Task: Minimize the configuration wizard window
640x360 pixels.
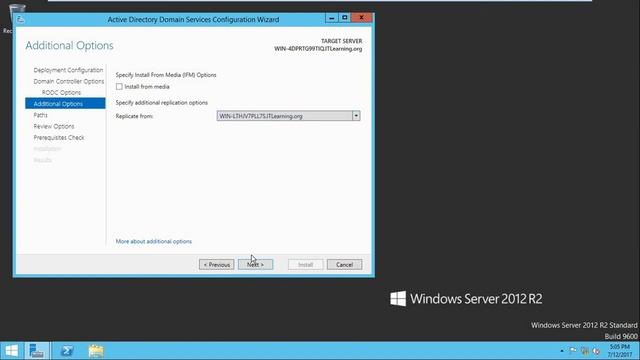Action: coord(331,18)
